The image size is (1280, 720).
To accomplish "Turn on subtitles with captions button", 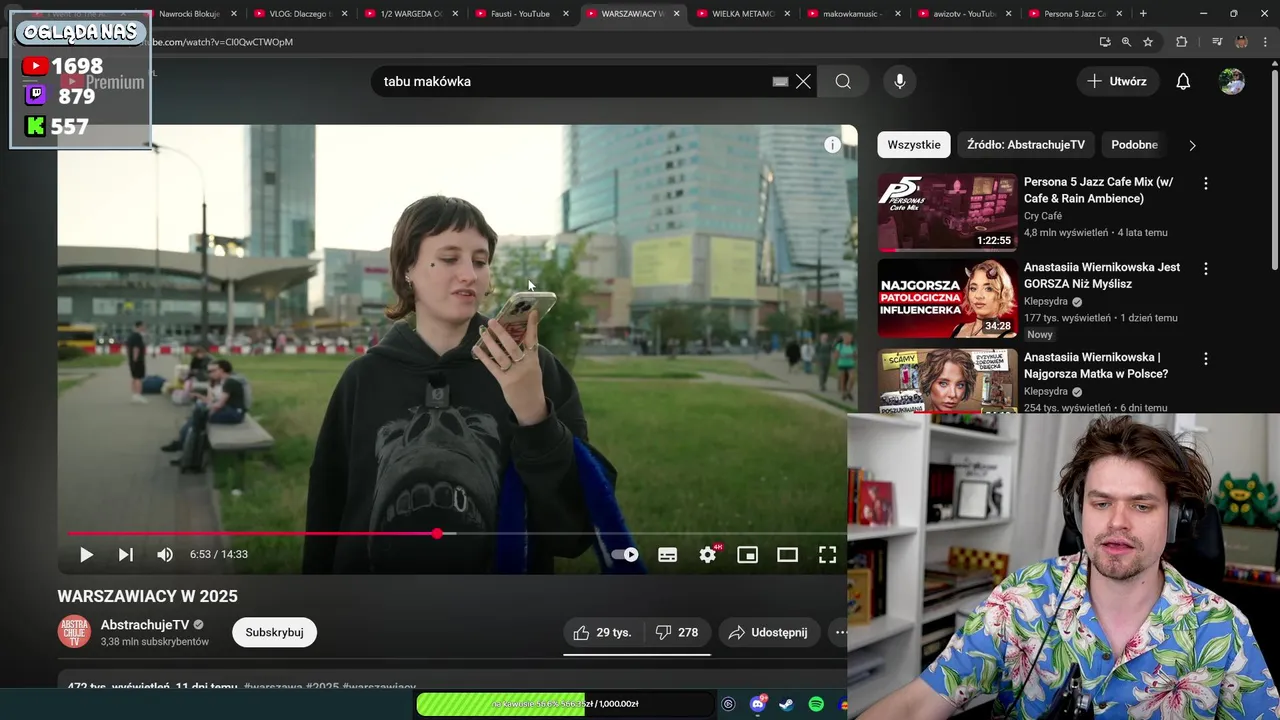I will (x=668, y=555).
